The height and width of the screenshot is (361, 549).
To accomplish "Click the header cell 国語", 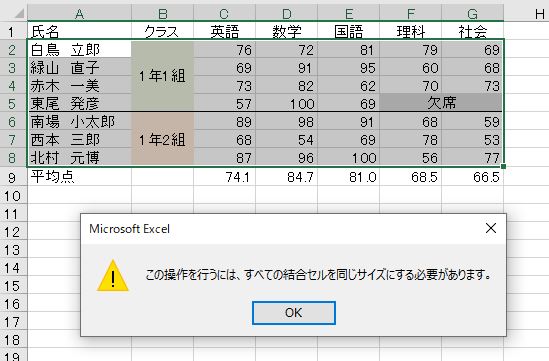I will 348,32.
